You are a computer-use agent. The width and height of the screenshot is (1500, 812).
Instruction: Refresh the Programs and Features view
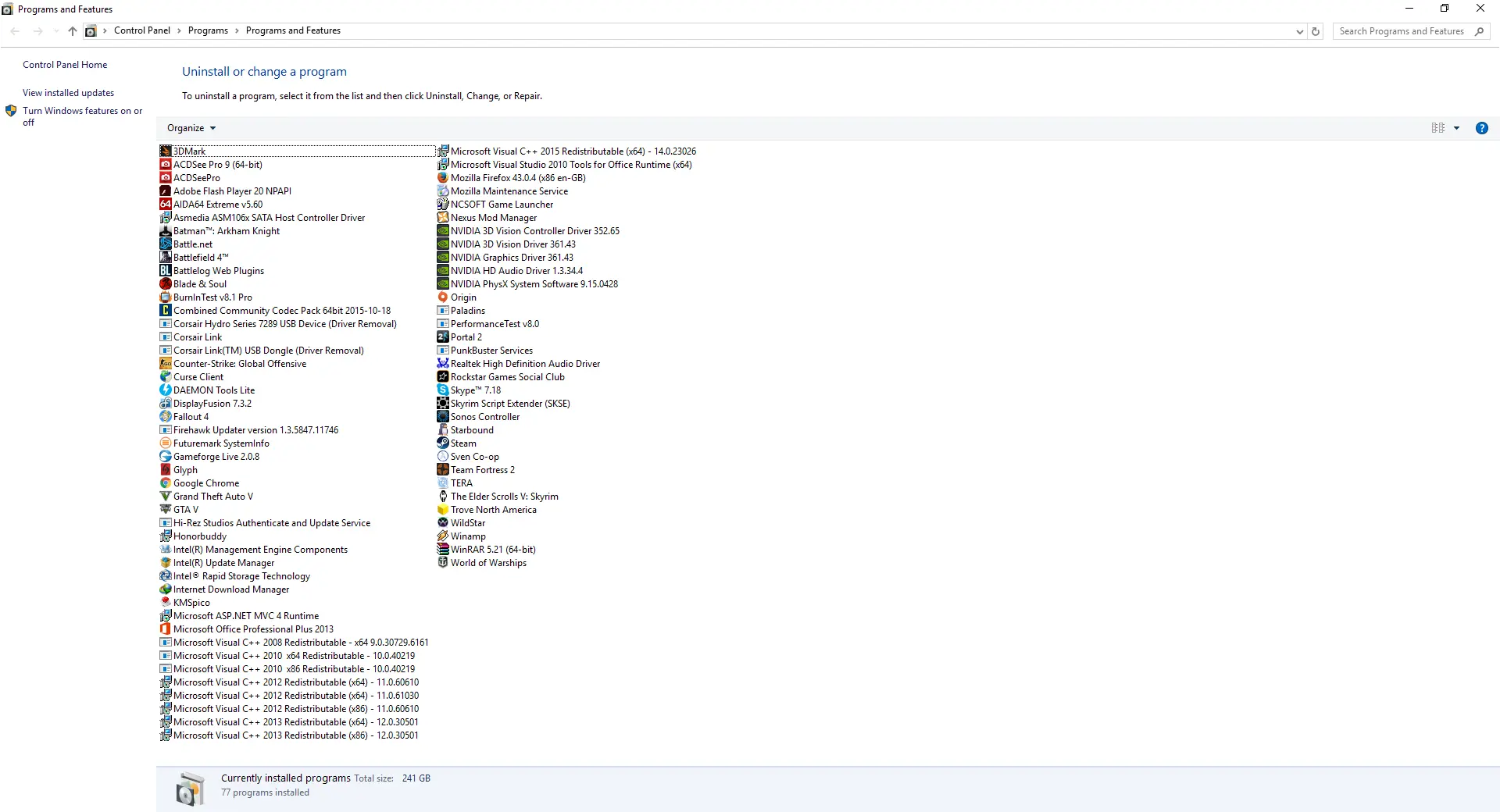tap(1316, 31)
